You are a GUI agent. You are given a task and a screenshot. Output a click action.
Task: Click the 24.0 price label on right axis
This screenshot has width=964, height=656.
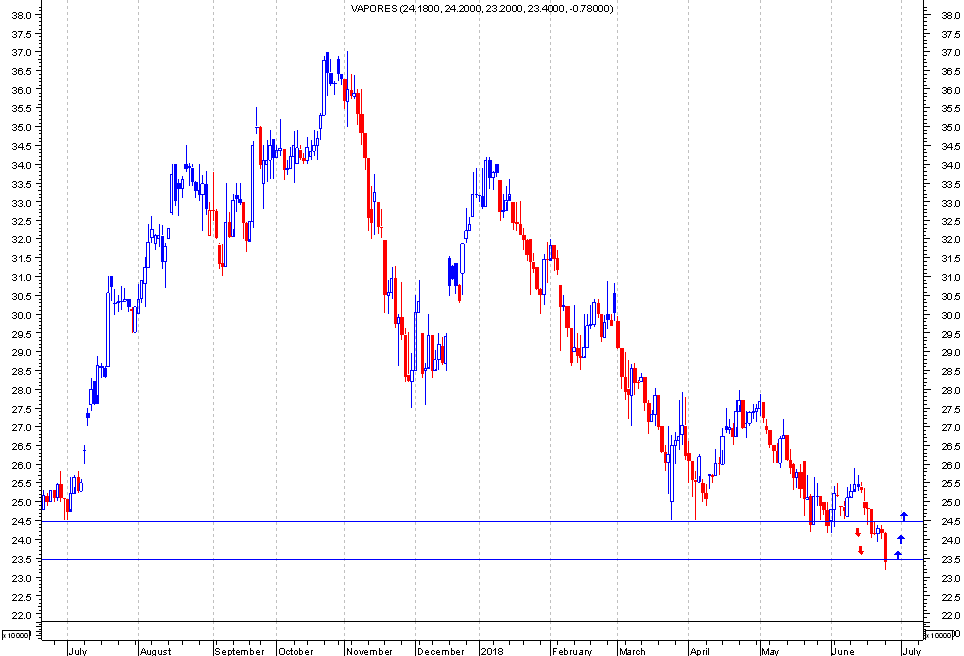[950, 540]
